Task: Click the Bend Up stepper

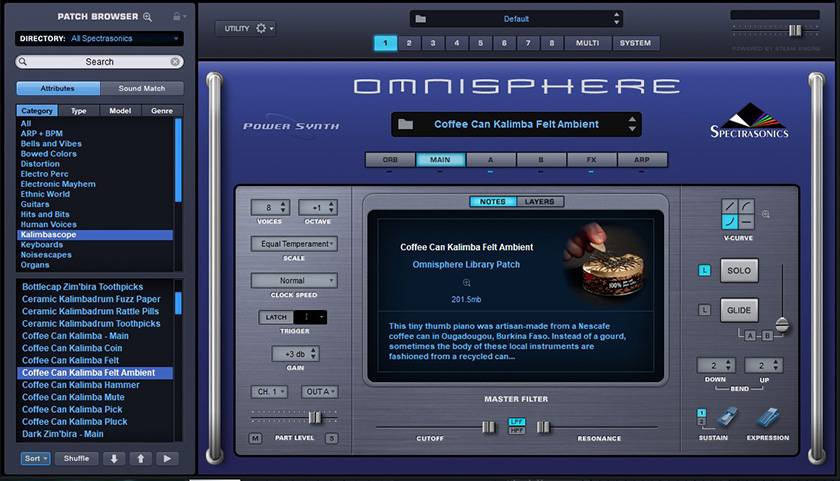Action: tap(764, 365)
